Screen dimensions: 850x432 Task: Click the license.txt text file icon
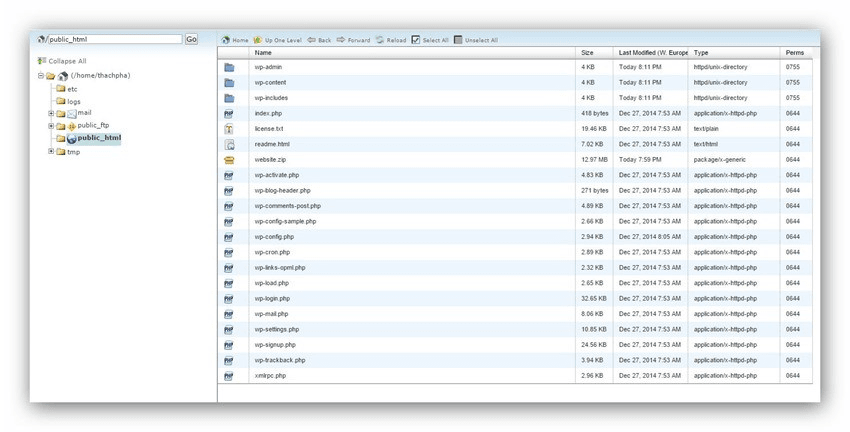pos(229,129)
